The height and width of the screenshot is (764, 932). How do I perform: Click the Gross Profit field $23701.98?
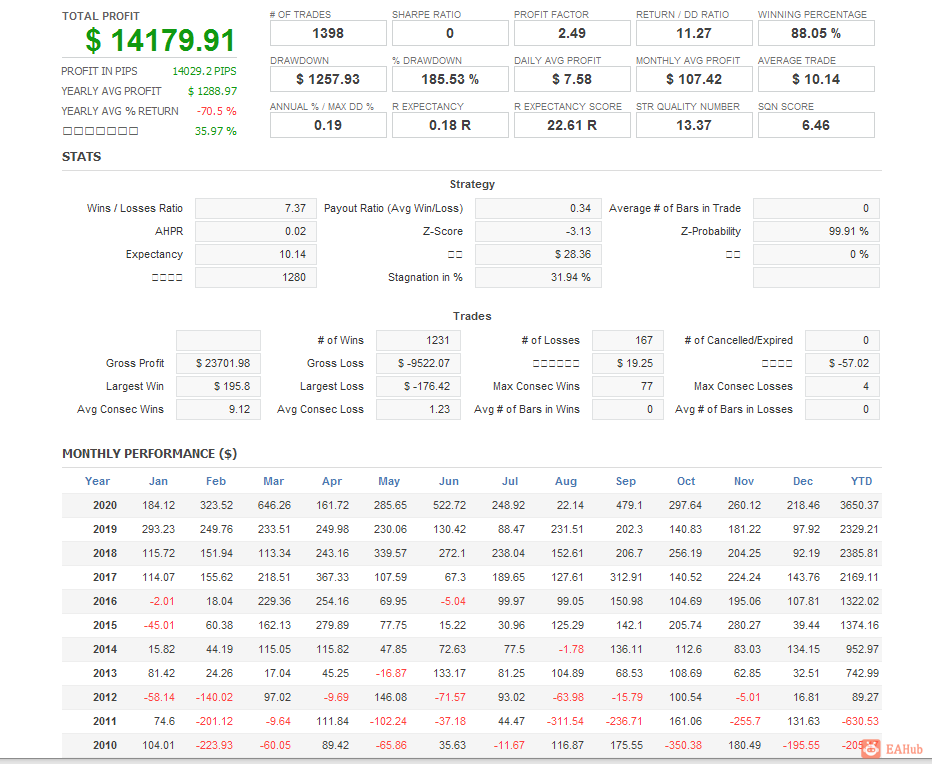(x=218, y=363)
